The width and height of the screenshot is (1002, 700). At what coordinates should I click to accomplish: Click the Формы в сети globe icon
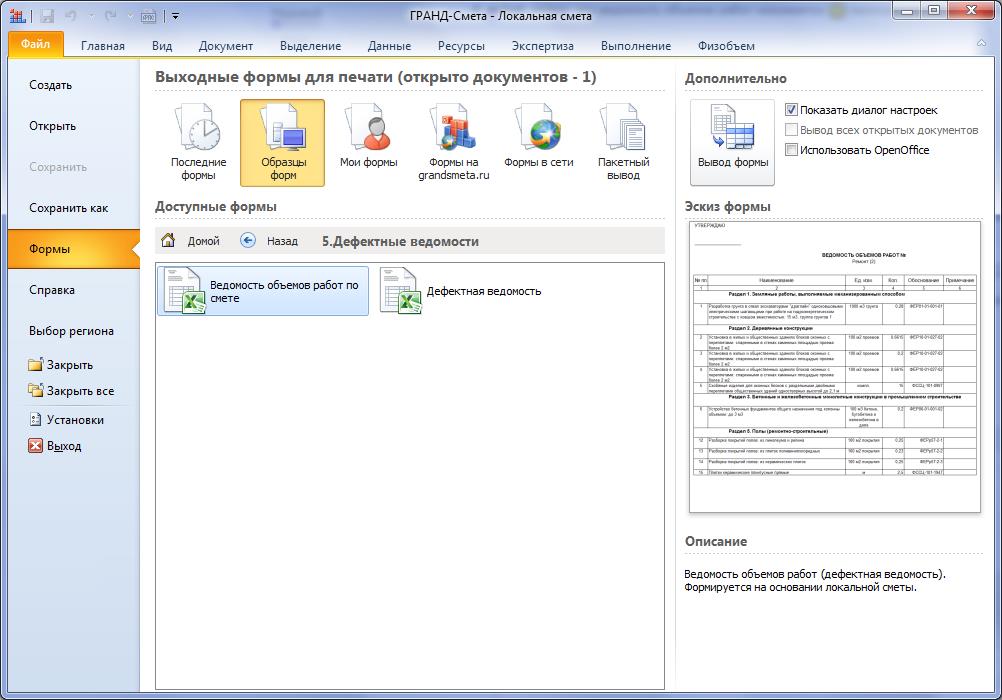pos(539,142)
